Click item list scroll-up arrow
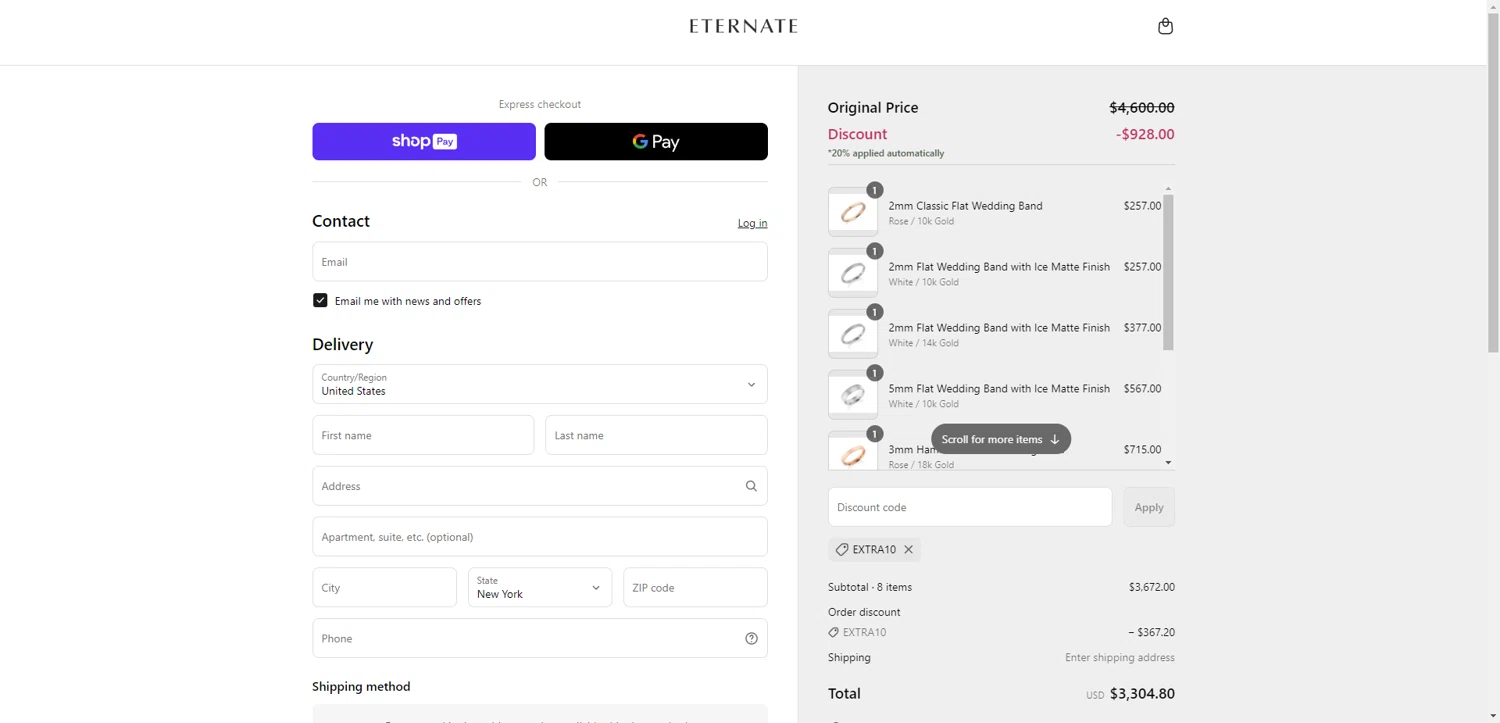This screenshot has width=1500, height=723. 1168,189
